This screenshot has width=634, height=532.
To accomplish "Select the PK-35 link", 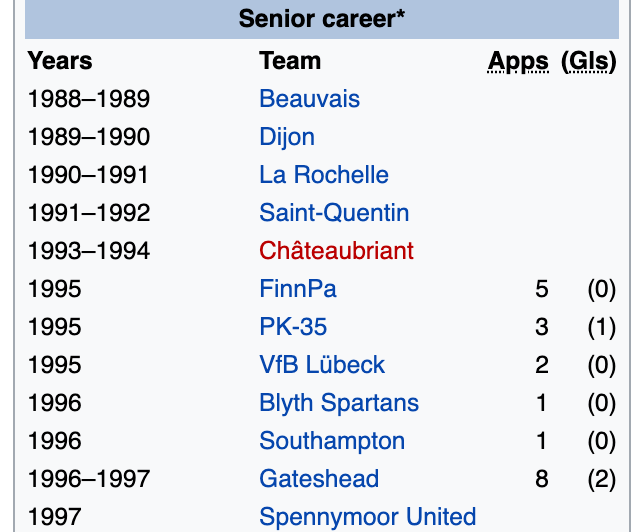I will [293, 327].
